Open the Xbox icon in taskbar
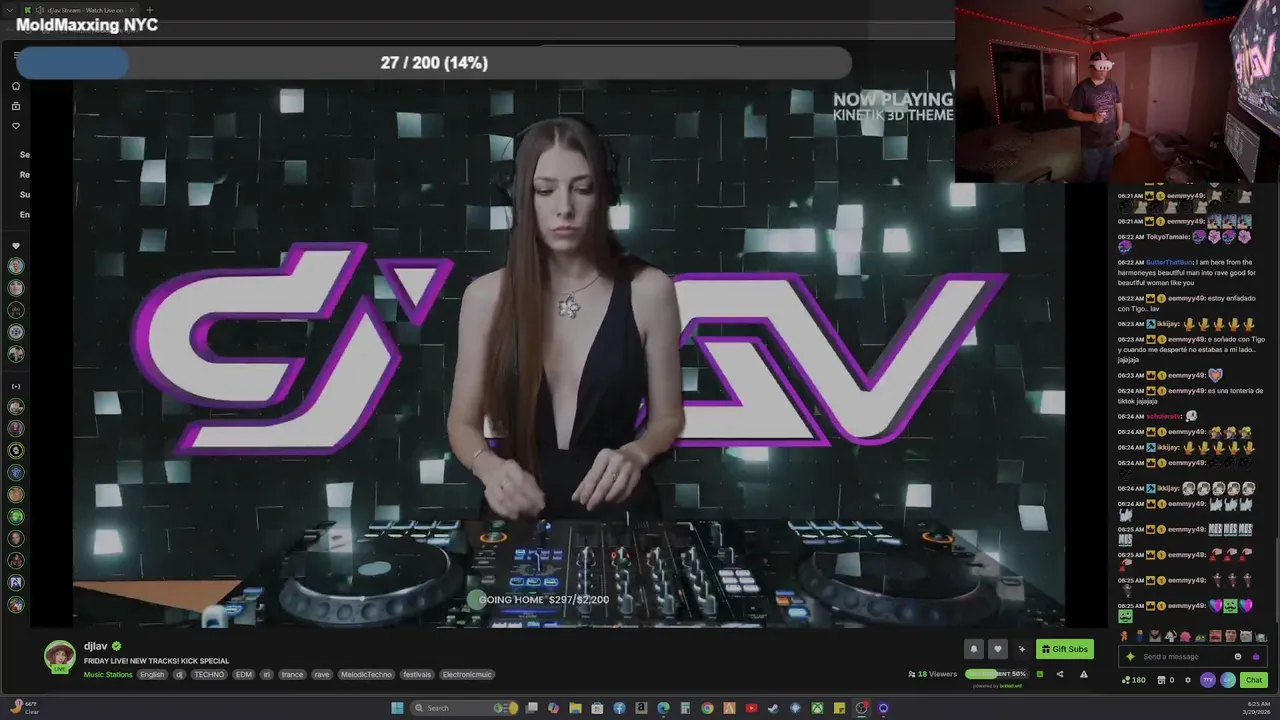This screenshot has height=720, width=1280. (x=817, y=708)
